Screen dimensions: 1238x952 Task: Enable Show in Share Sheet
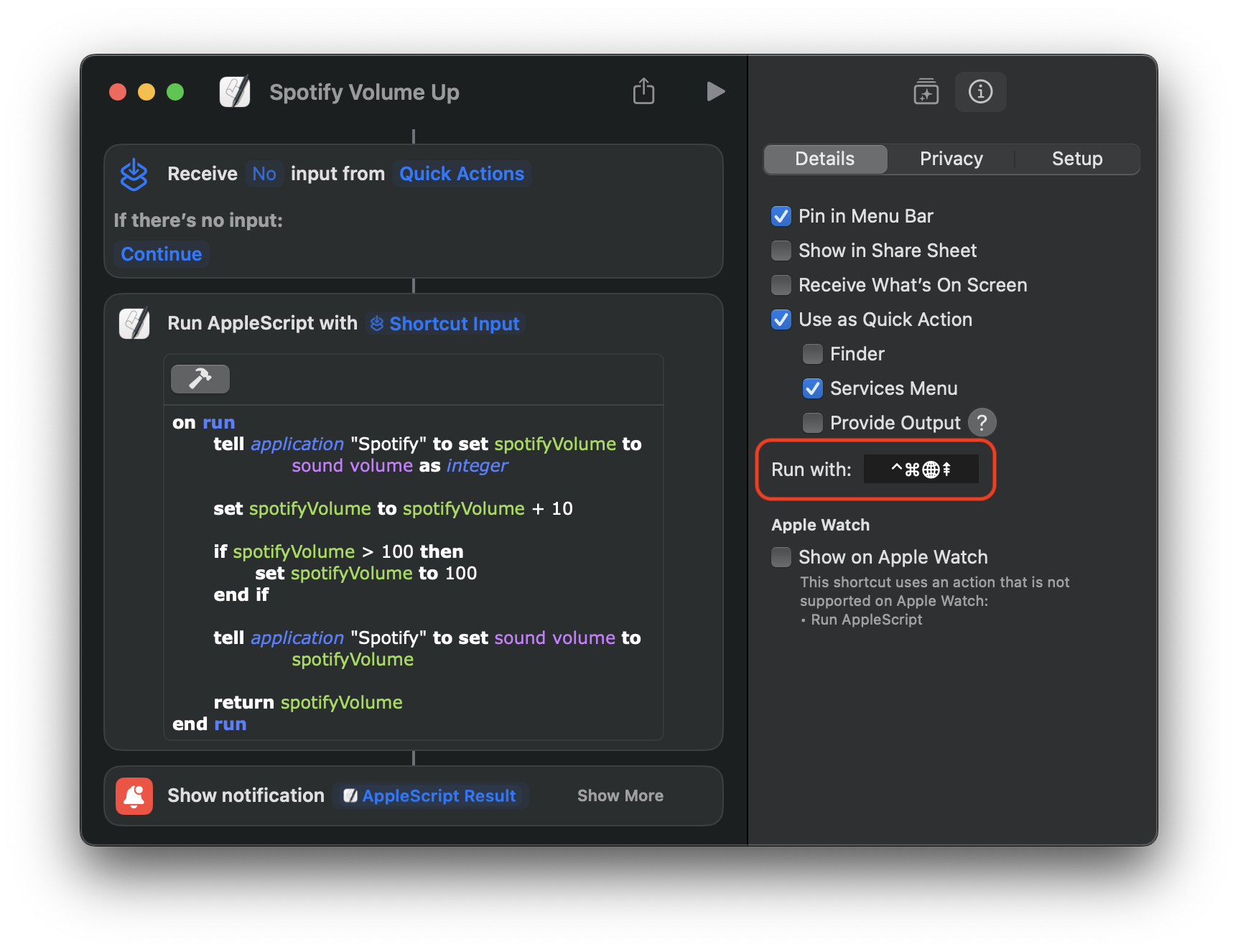pyautogui.click(x=781, y=251)
